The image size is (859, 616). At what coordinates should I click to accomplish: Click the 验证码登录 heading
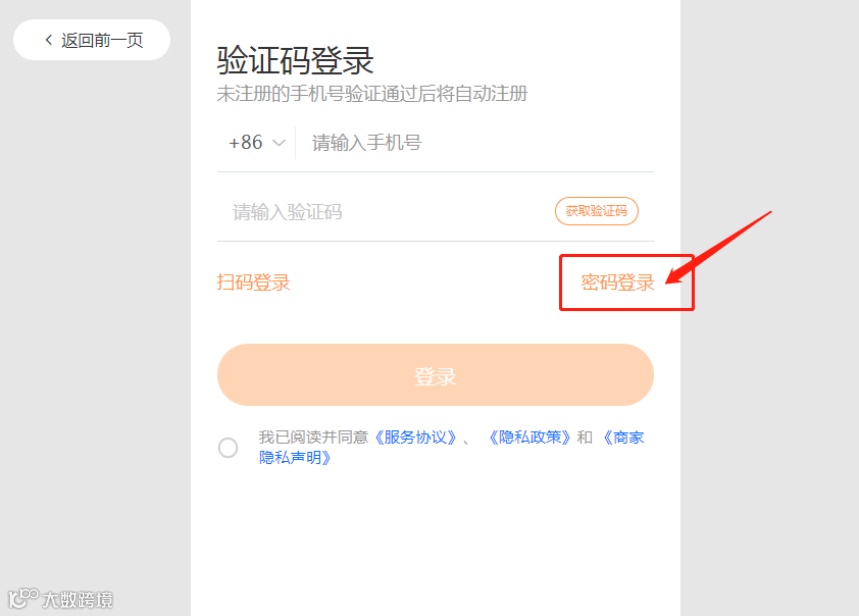click(x=295, y=60)
